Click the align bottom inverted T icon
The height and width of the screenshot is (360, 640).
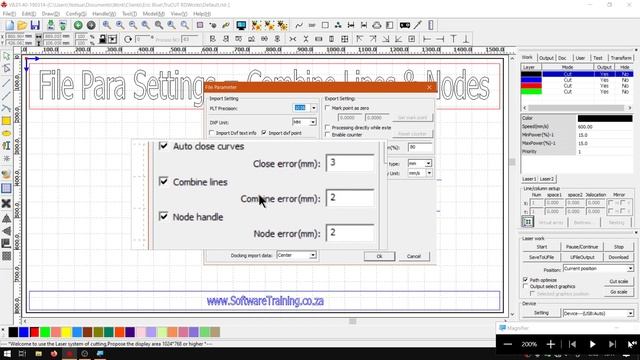(466, 39)
